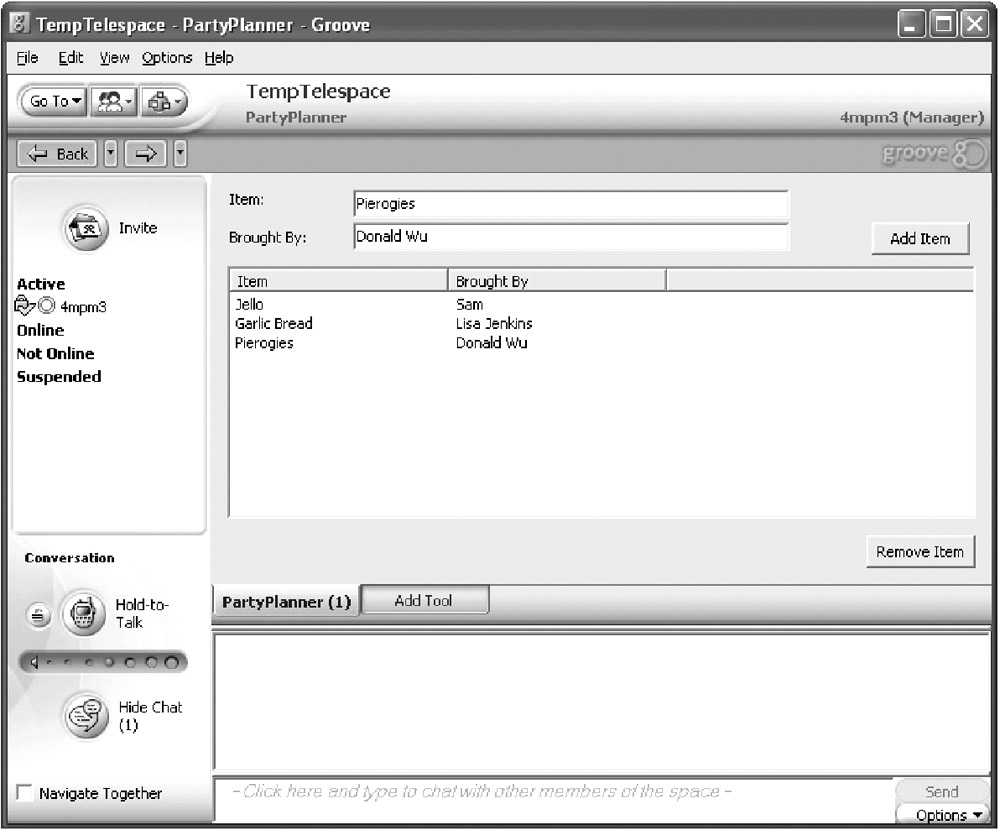Set volume to highest level dot
1000x830 pixels.
[x=172, y=662]
